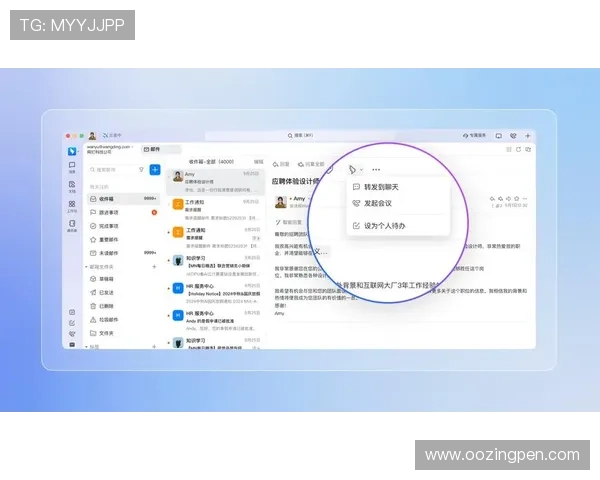Open the DingTalk logo icon in sidebar
Screen dimensions: 600x480
(x=72, y=151)
